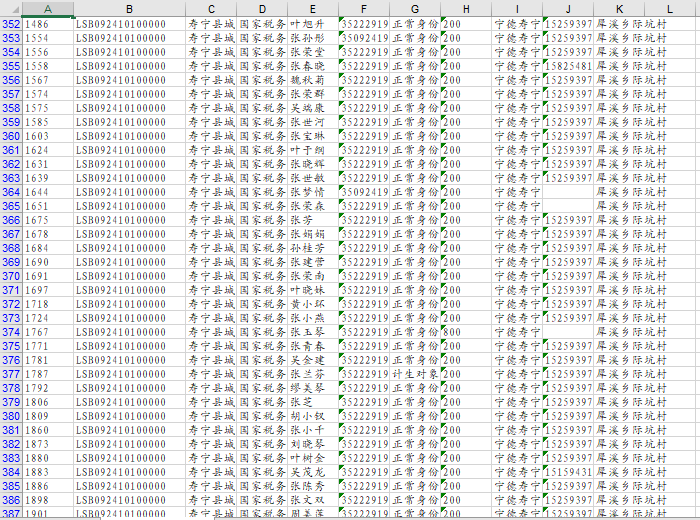700x520 pixels.
Task: Select column E header
Action: click(313, 9)
